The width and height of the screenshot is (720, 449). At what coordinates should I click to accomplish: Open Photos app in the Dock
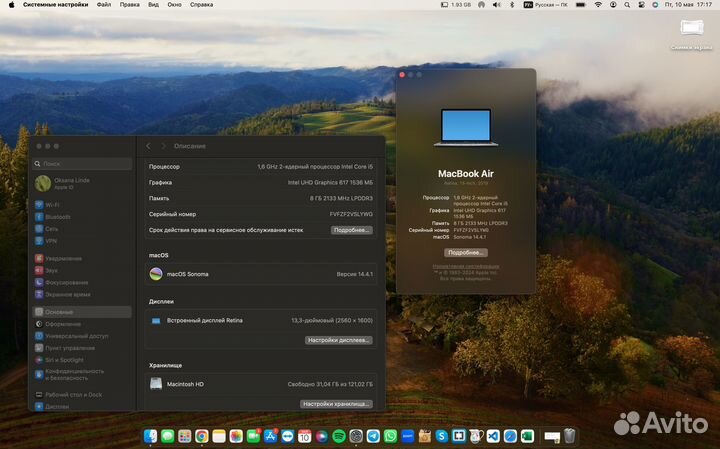click(236, 436)
